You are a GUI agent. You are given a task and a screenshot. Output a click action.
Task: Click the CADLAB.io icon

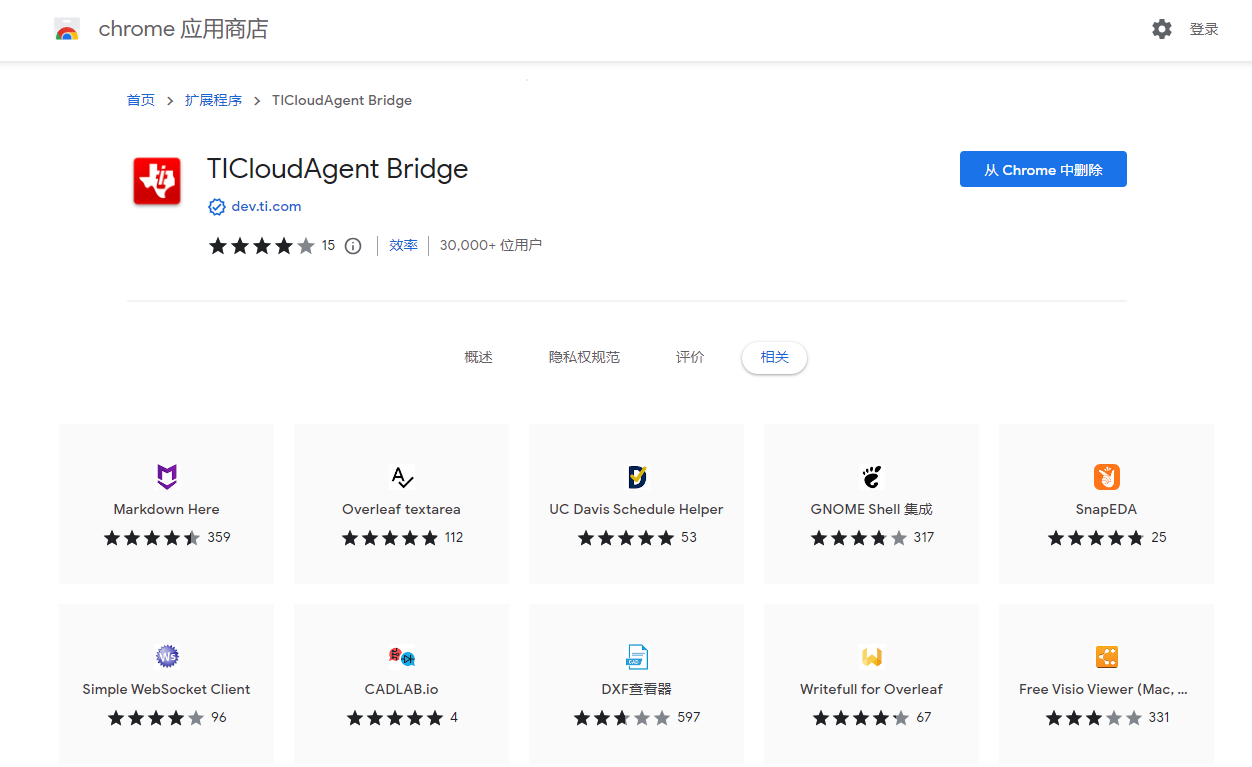[402, 656]
